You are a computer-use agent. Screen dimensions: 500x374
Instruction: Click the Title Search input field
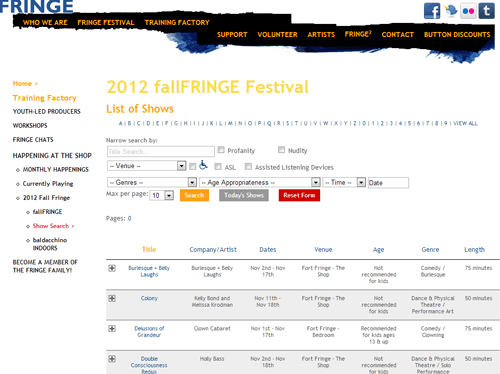click(x=161, y=151)
